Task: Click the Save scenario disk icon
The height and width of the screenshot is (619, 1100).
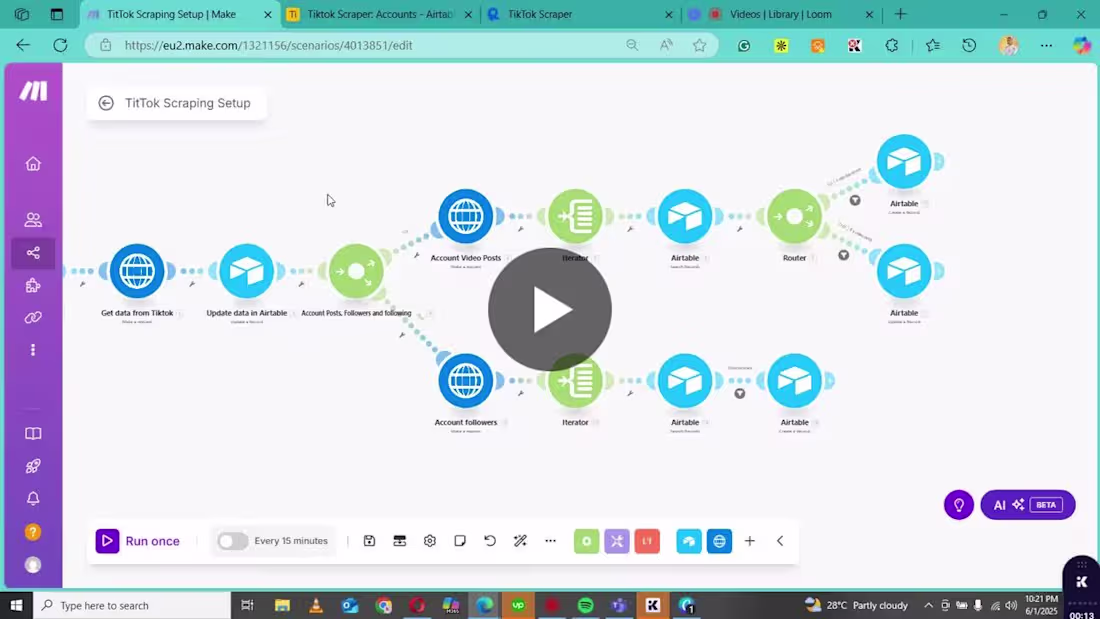Action: click(369, 540)
